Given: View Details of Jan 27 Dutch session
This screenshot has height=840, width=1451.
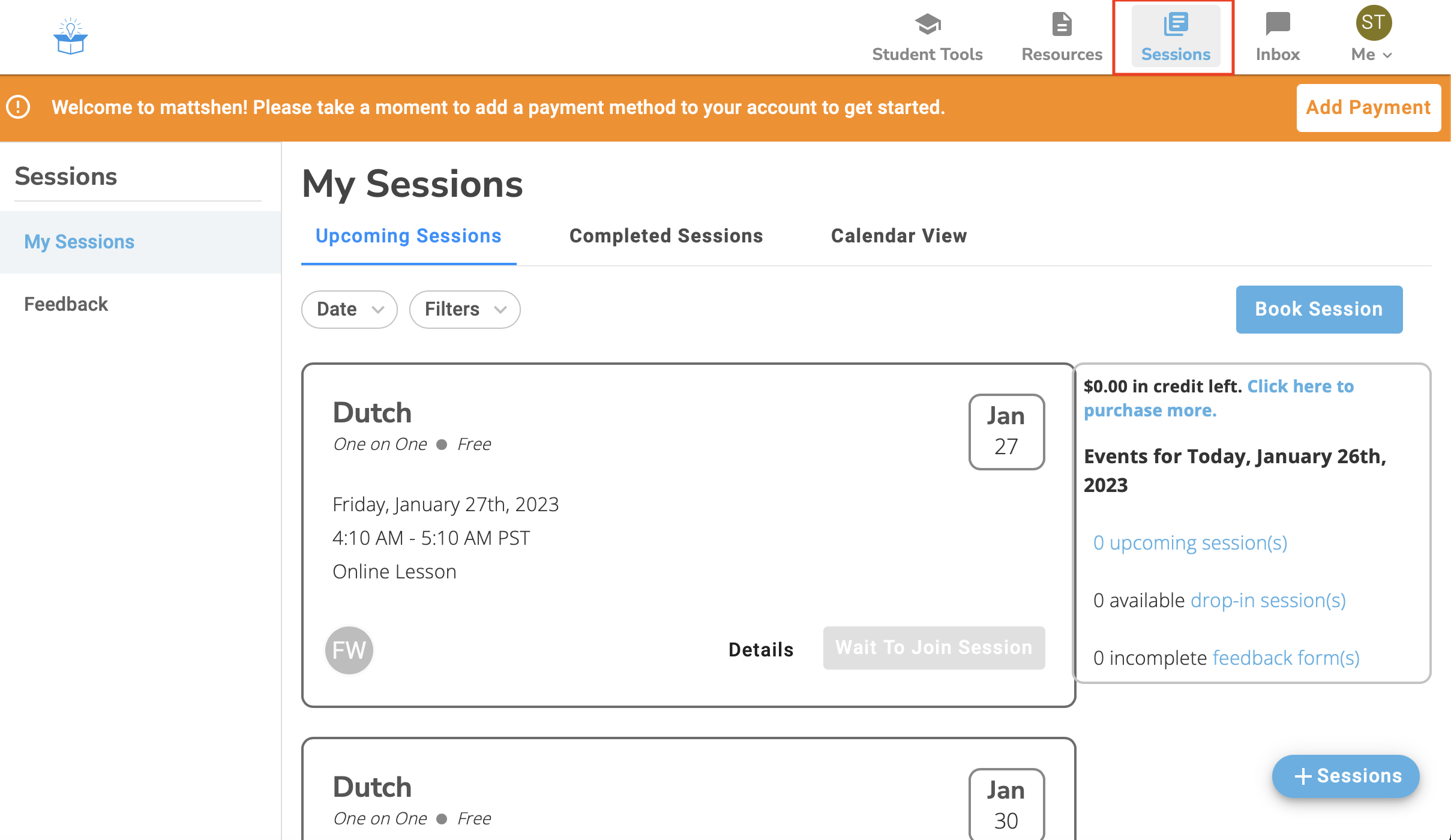Looking at the screenshot, I should point(760,649).
